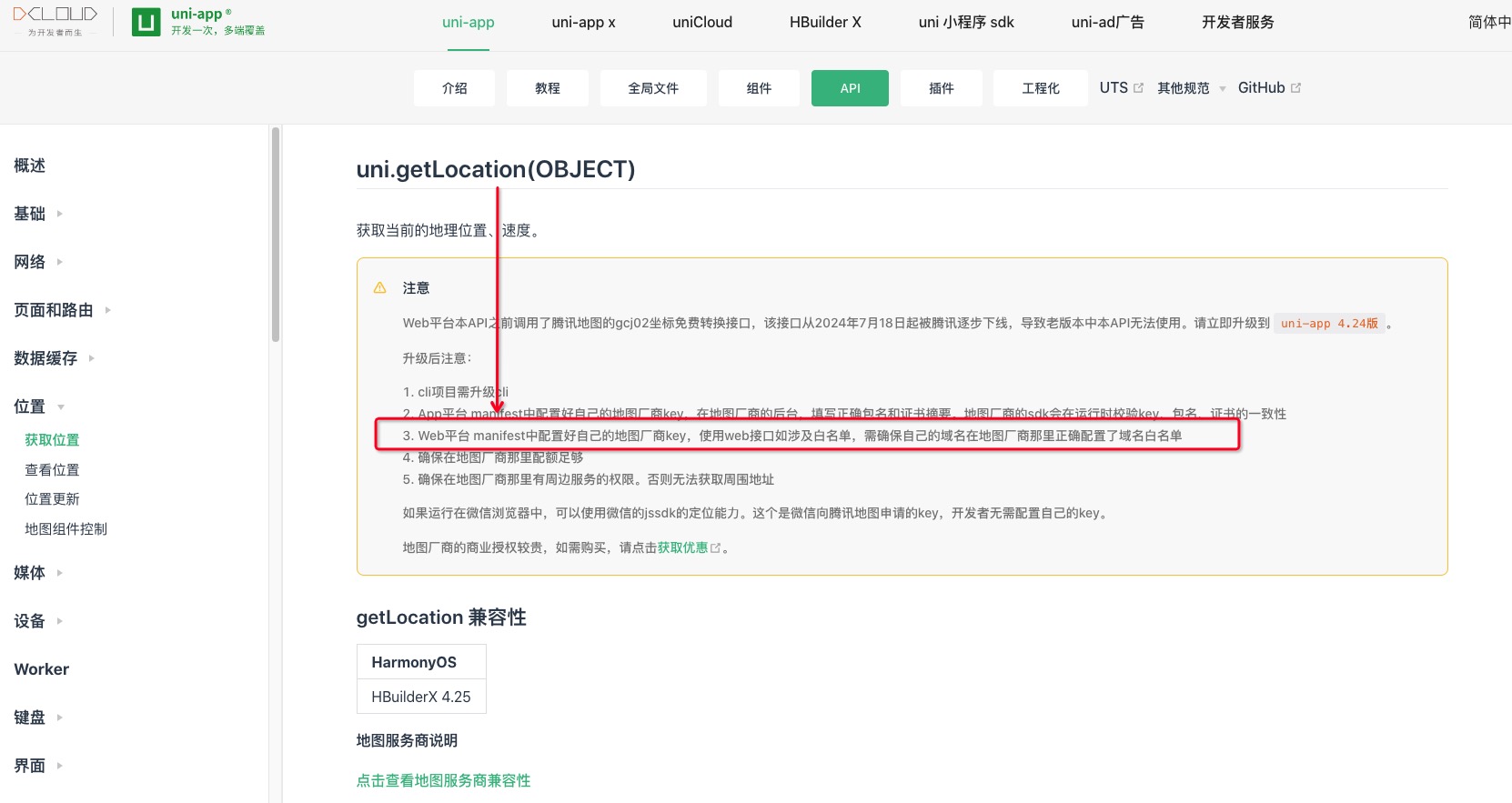Open the 点击查看地图服务商兼容性 link

click(443, 780)
